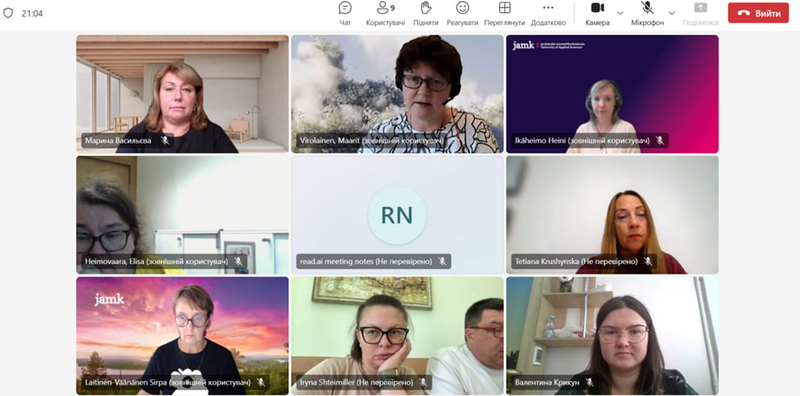The image size is (800, 396).
Task: Open Реагувати reactions menu
Action: point(462,14)
